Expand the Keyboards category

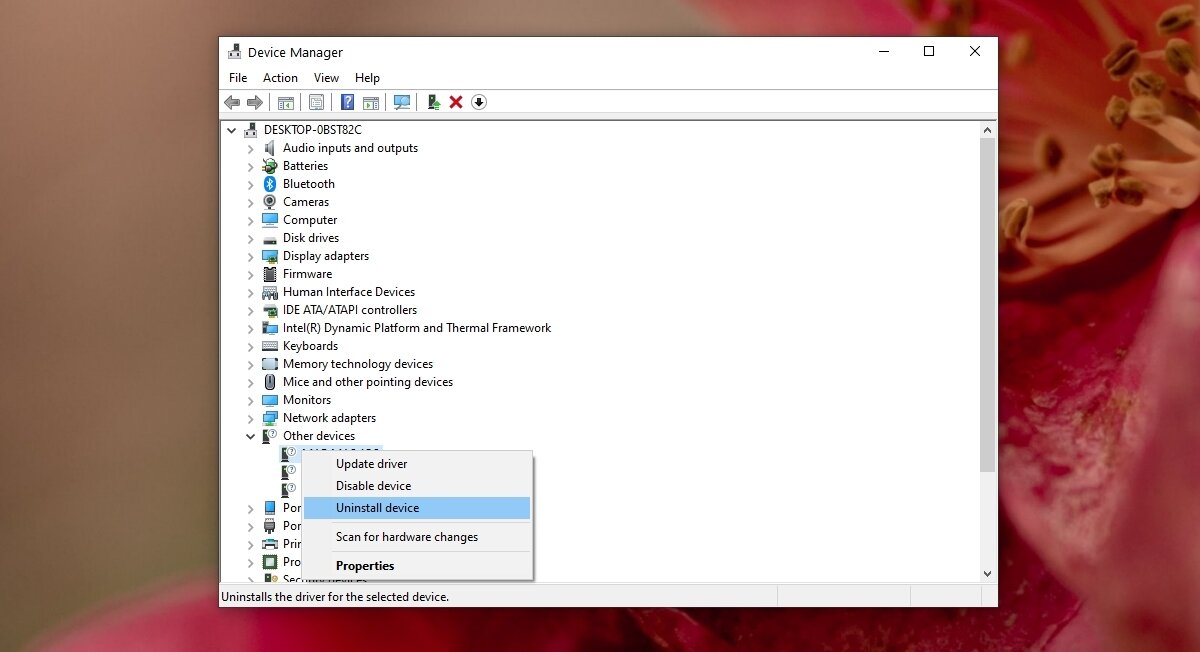[250, 345]
